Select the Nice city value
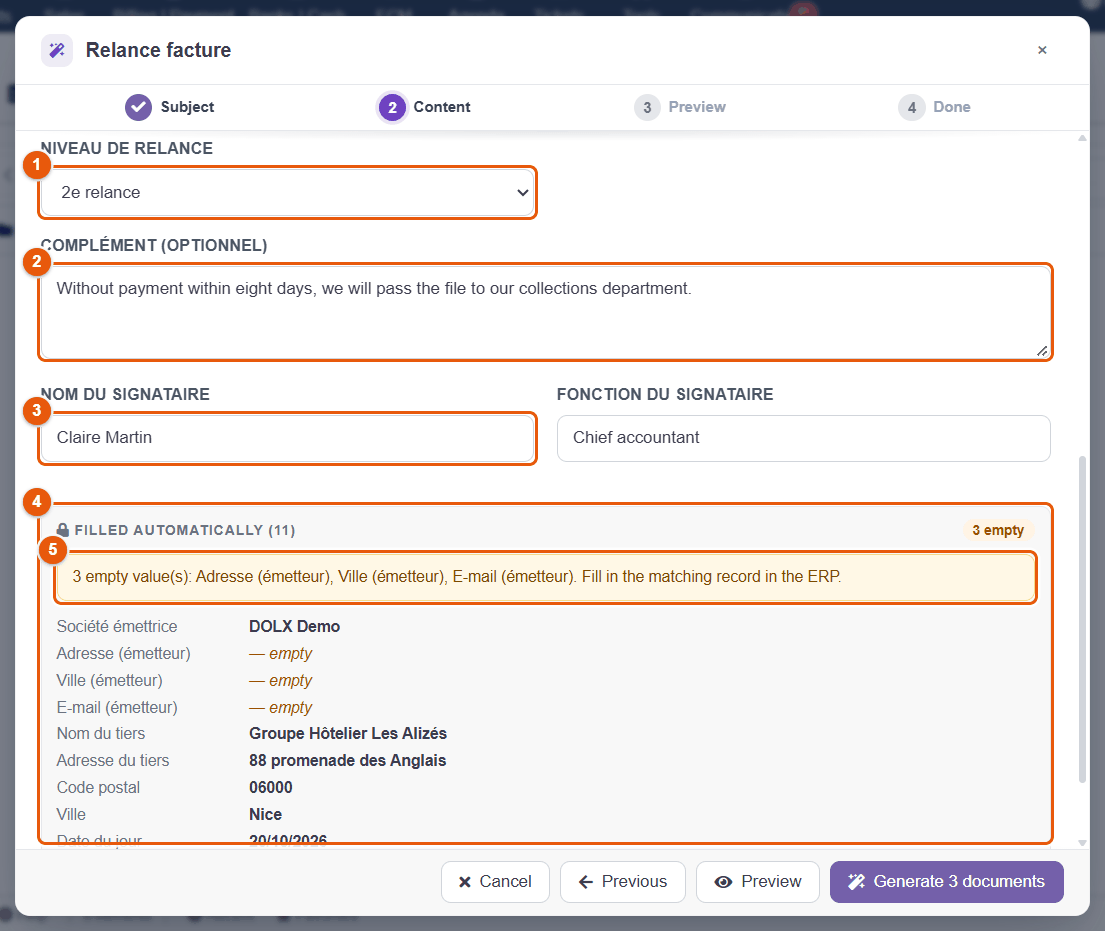This screenshot has height=931, width=1105. [x=266, y=814]
